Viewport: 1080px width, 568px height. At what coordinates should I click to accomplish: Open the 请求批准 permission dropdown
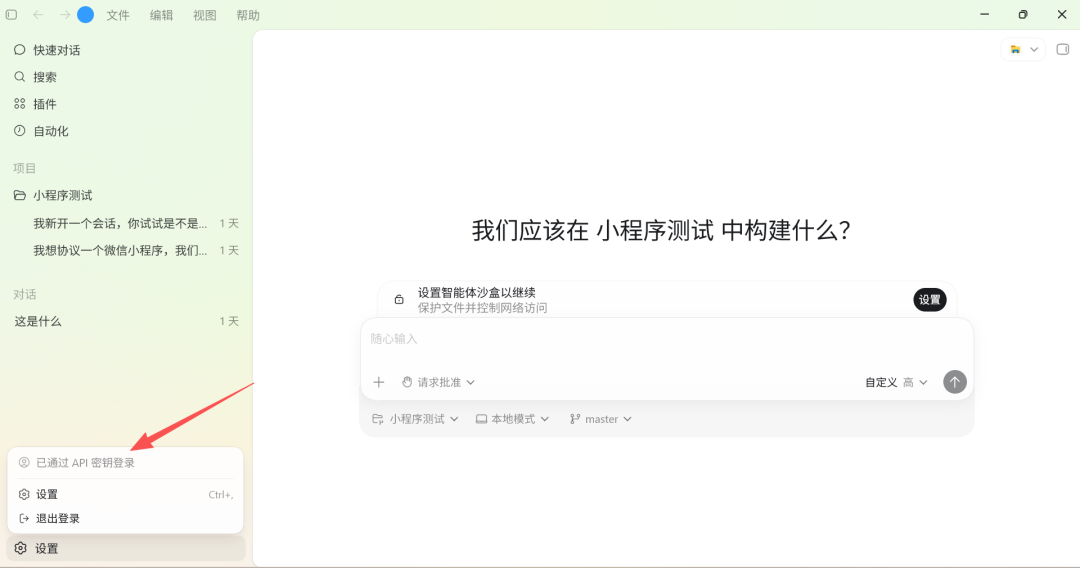(439, 382)
